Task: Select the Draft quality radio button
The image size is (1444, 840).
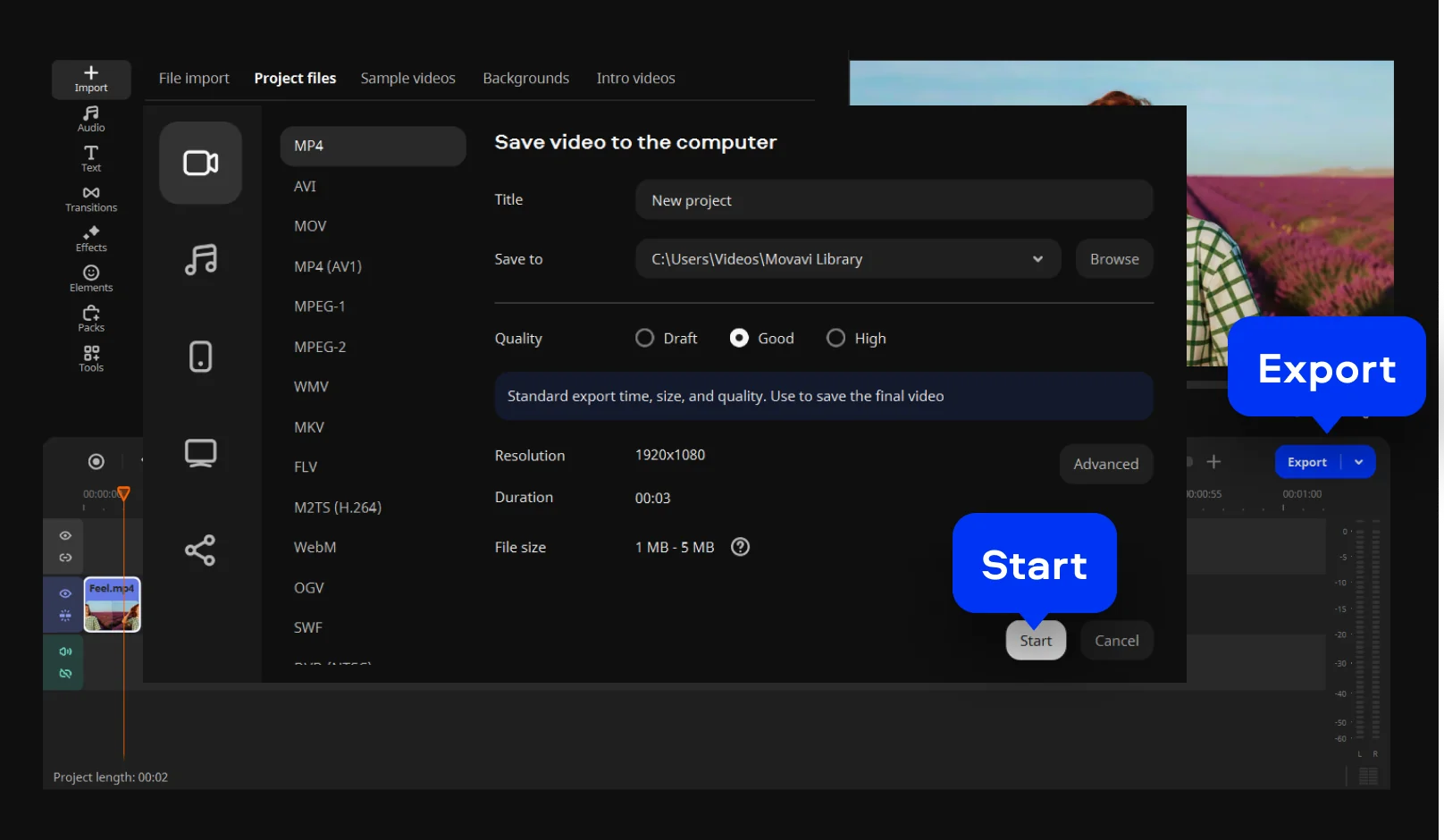Action: tap(644, 338)
